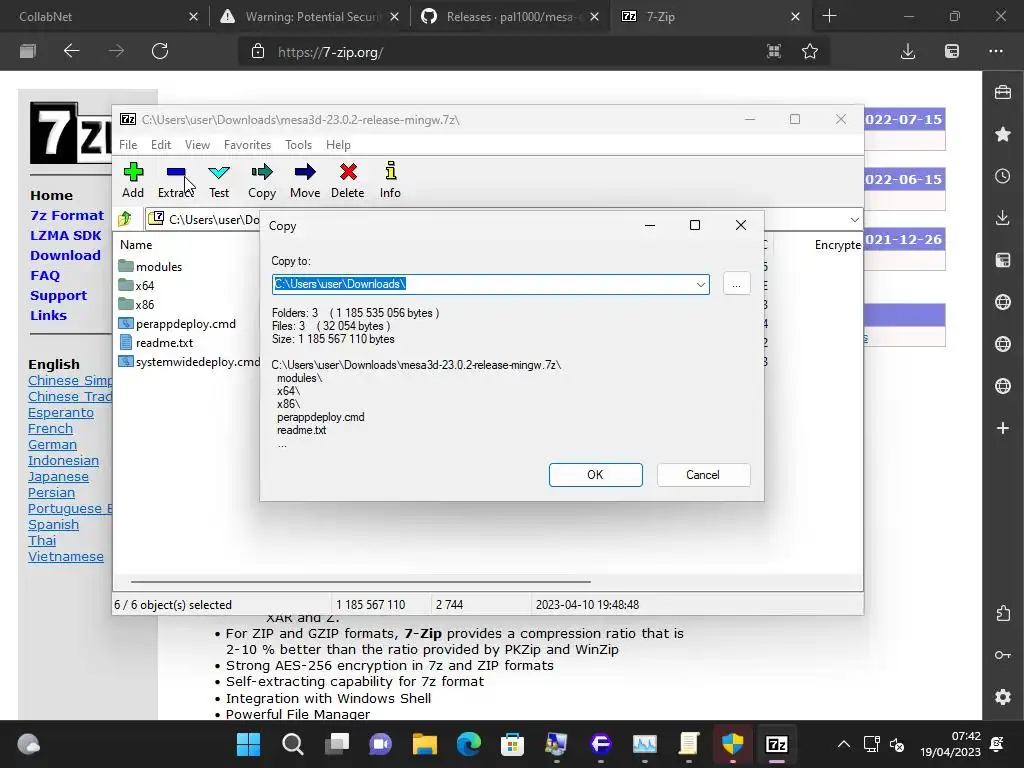Image resolution: width=1024 pixels, height=768 pixels.
Task: Click the browser refresh icon
Action: tap(160, 52)
